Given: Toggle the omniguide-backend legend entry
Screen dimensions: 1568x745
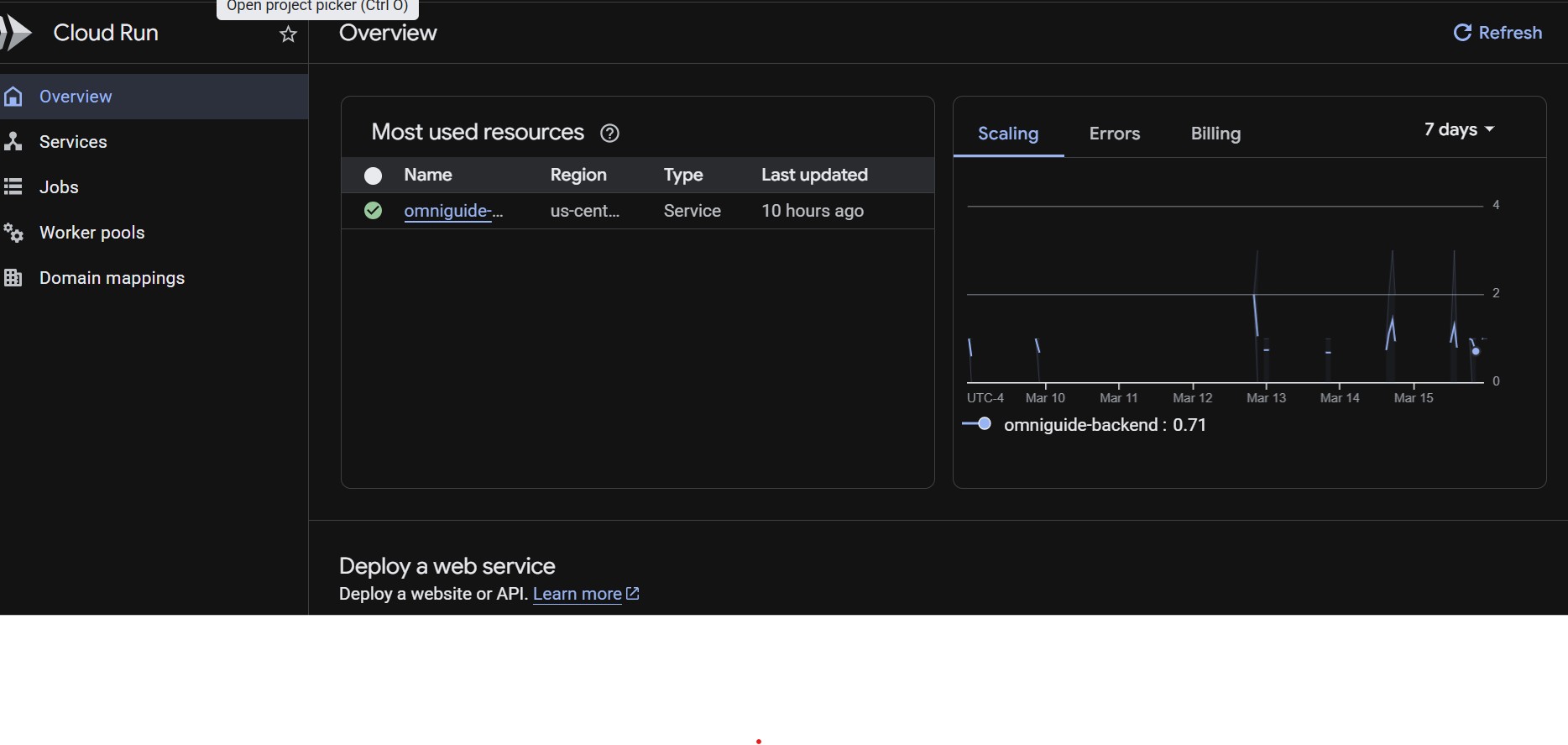Looking at the screenshot, I should [1084, 425].
